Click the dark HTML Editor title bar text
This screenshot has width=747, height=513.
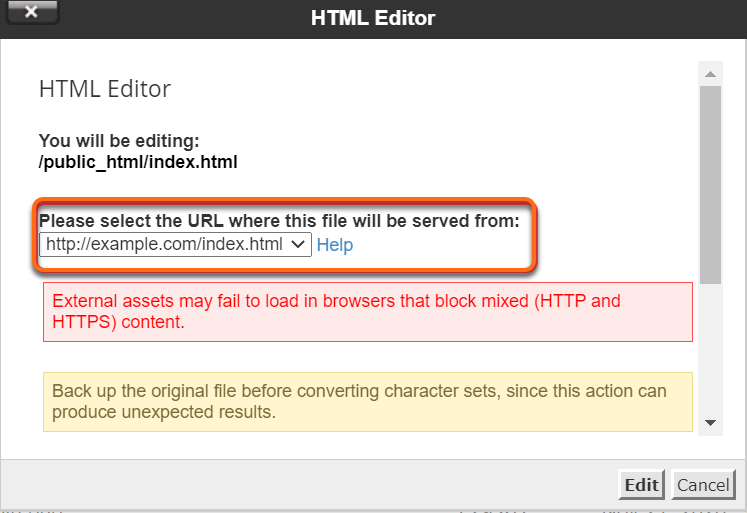373,18
